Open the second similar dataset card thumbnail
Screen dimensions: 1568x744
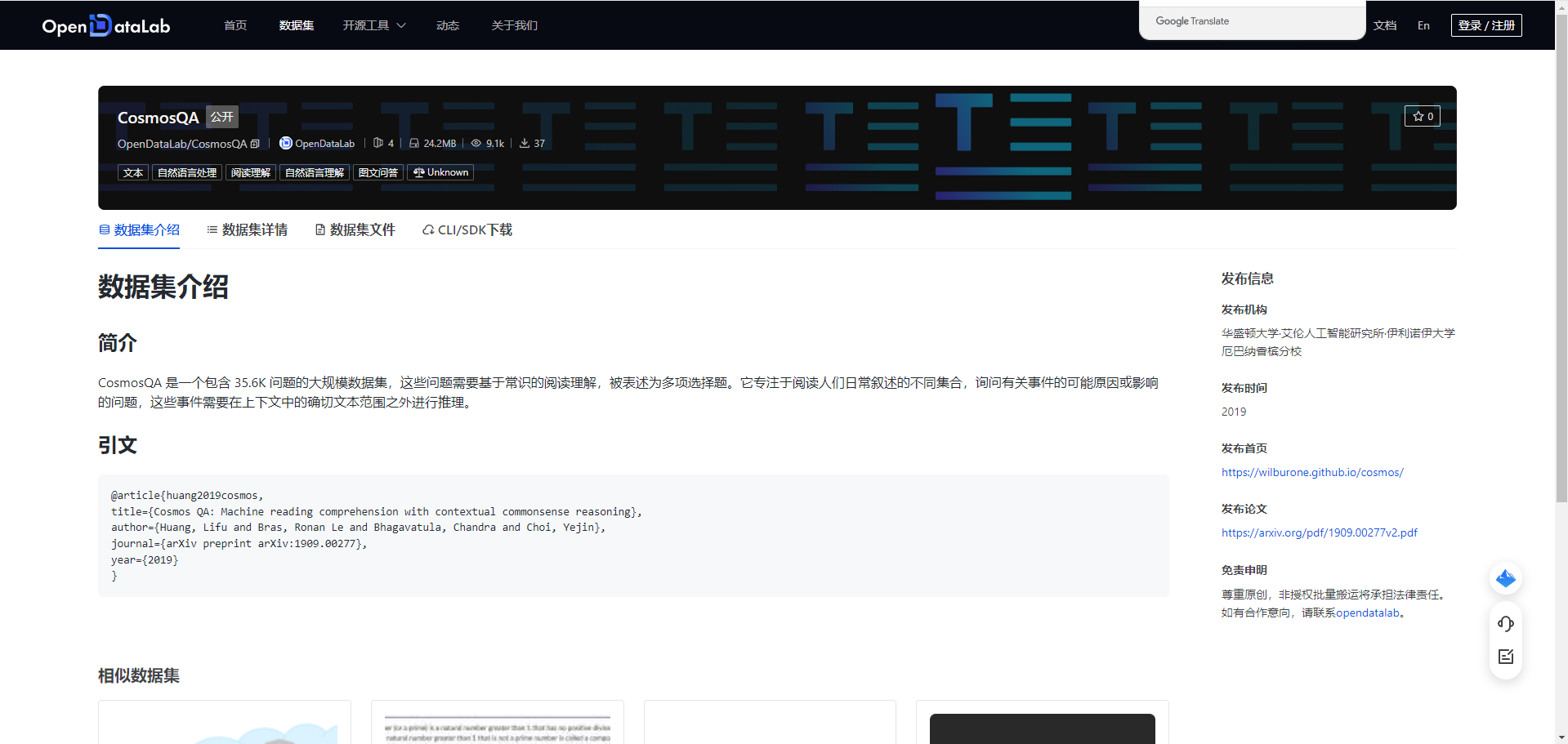(x=498, y=723)
